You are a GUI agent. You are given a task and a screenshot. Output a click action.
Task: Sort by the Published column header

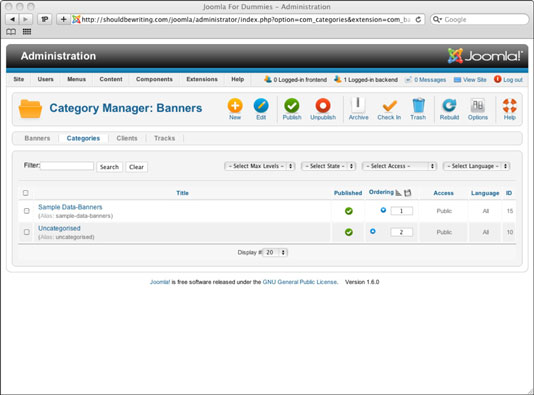[x=348, y=193]
